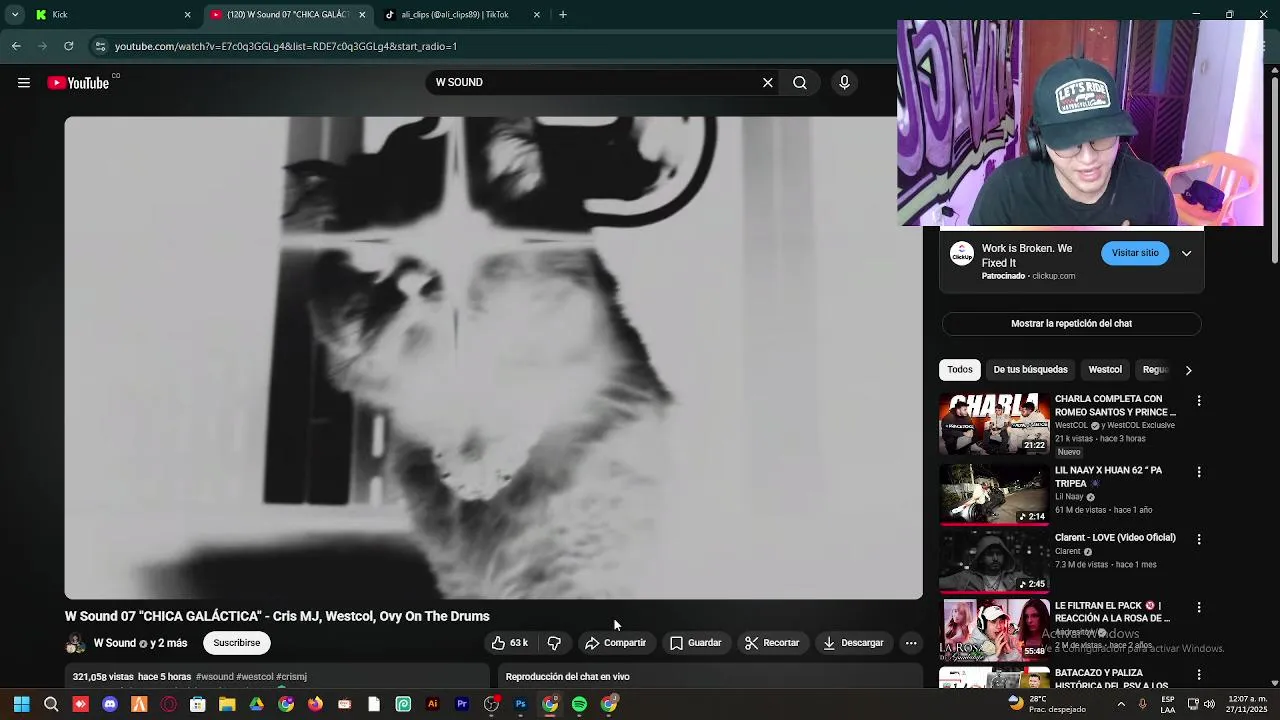The image size is (1280, 720).
Task: Select the Westcol filter chip
Action: [x=1105, y=370]
